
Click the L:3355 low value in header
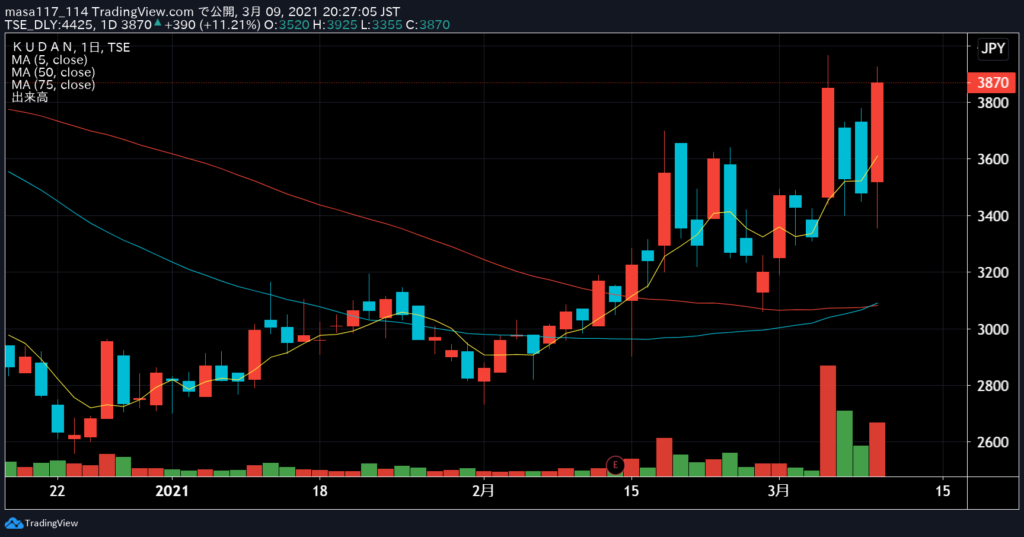point(381,25)
